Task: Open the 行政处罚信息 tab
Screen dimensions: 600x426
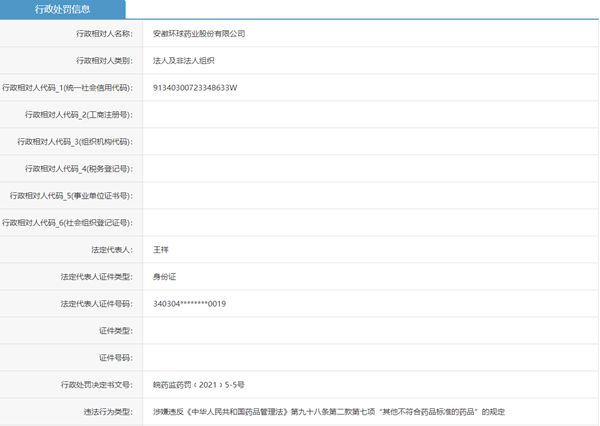Action: pos(62,10)
